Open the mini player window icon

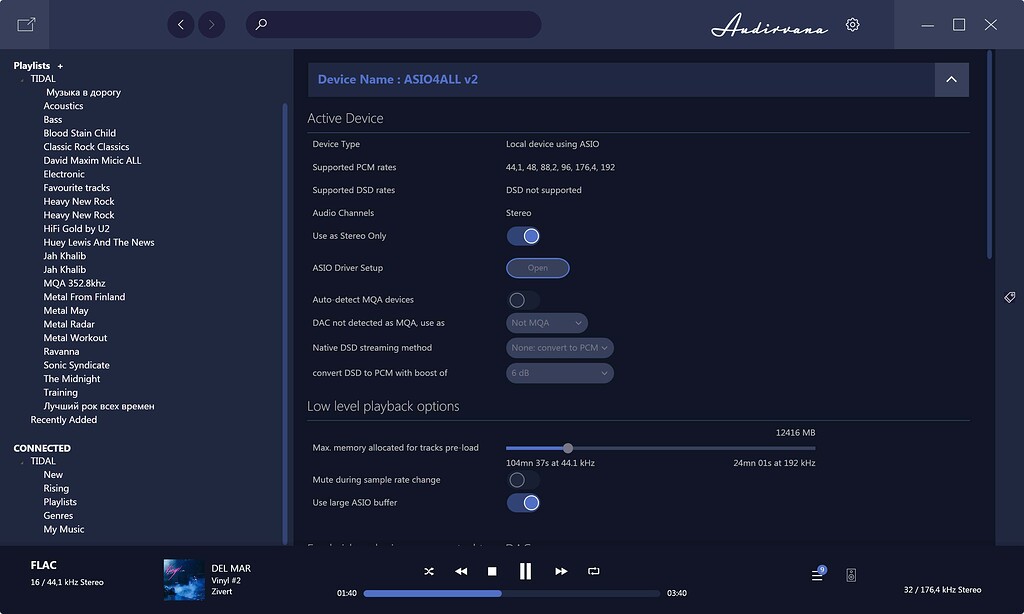(26, 25)
